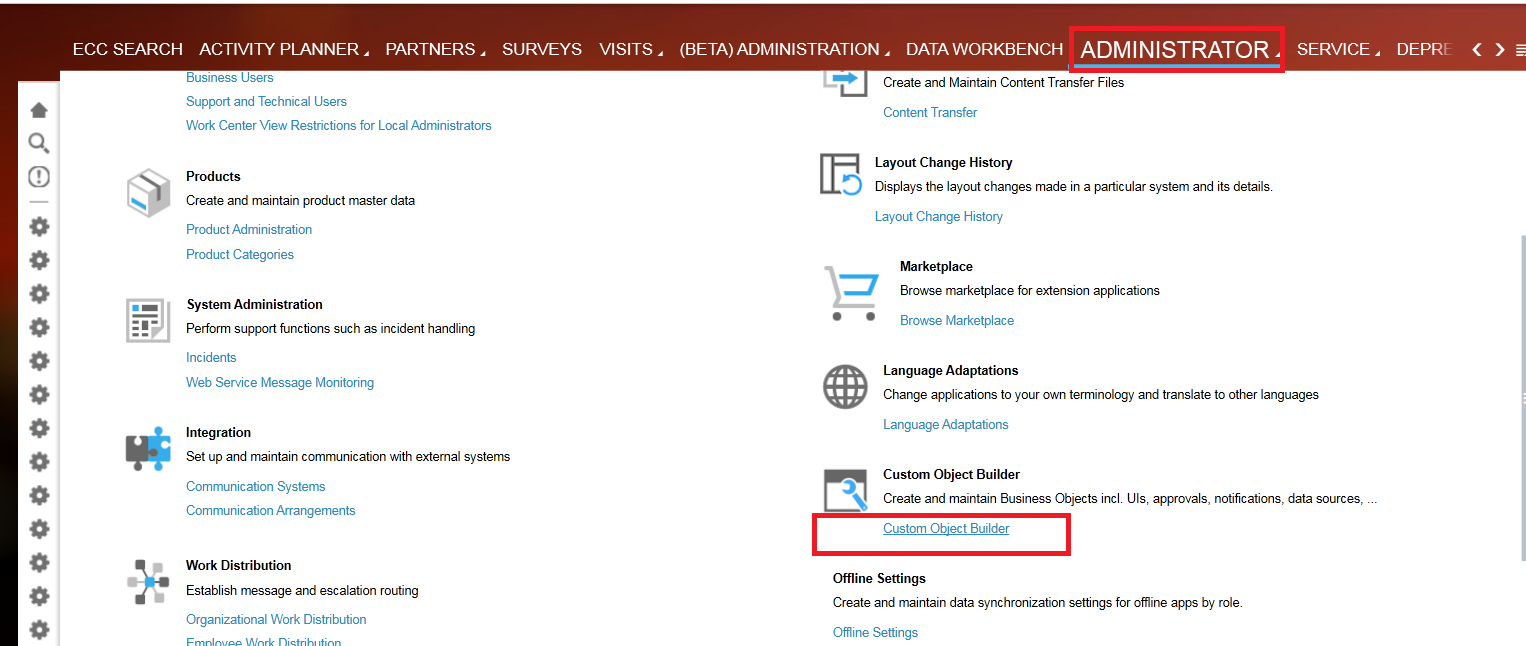This screenshot has height=646, width=1526.
Task: Click the Integration puzzle icon
Action: click(148, 448)
